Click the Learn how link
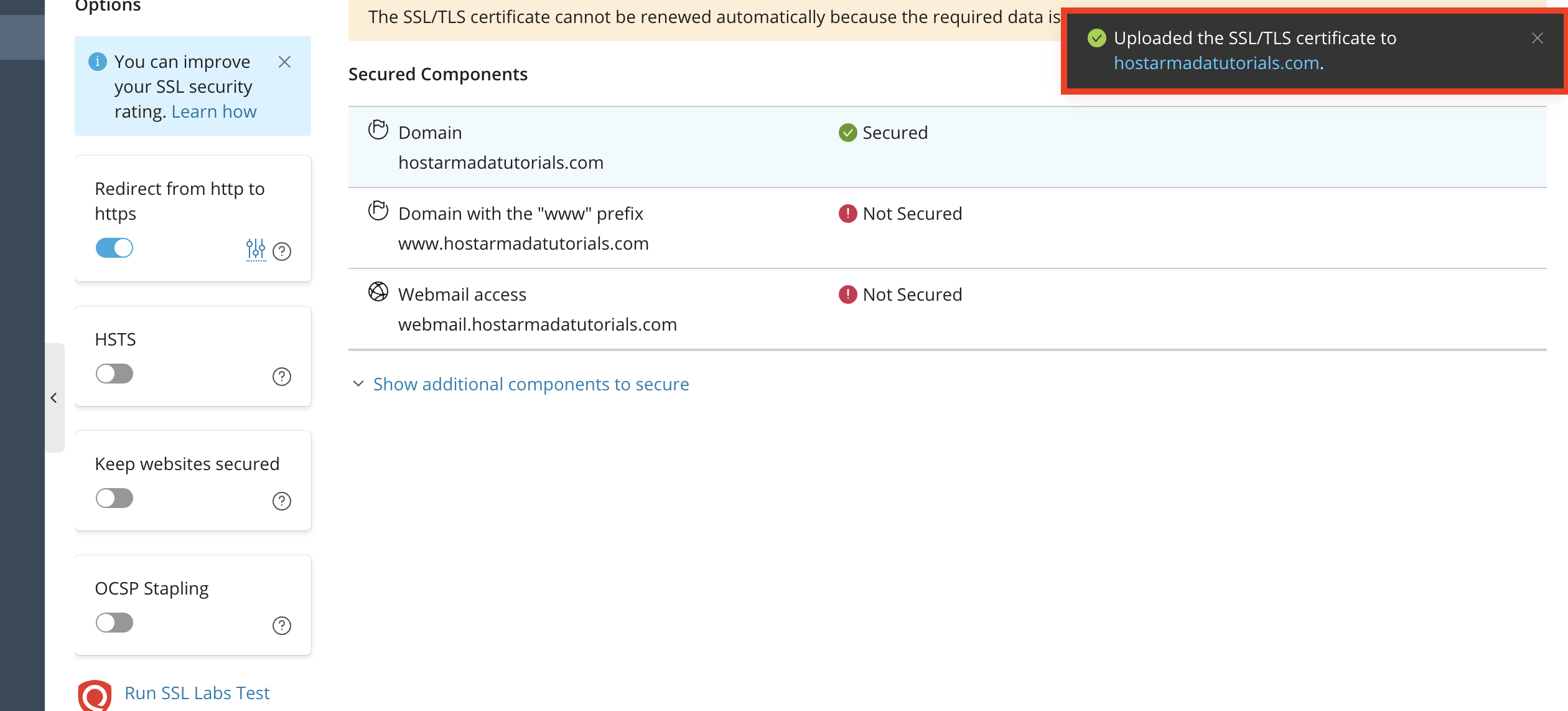 (213, 111)
